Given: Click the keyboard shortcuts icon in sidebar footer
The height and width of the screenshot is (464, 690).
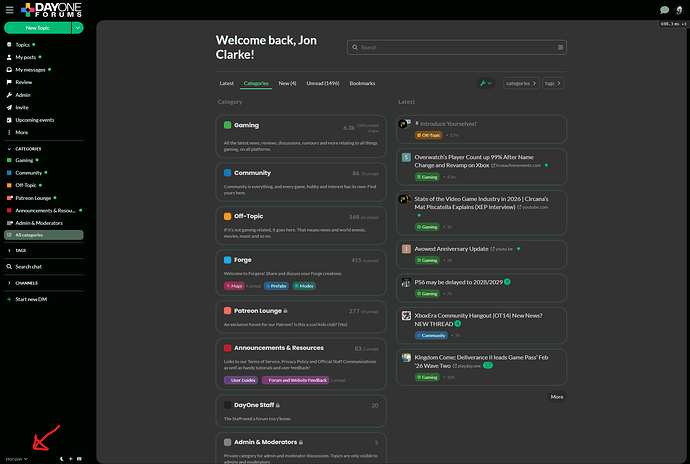Looking at the screenshot, I should pyautogui.click(x=79, y=459).
